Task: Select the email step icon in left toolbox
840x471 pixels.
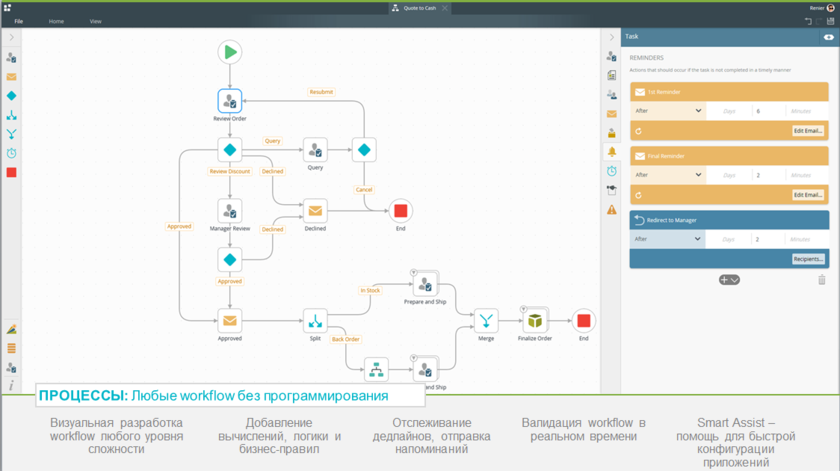Action: (x=11, y=77)
